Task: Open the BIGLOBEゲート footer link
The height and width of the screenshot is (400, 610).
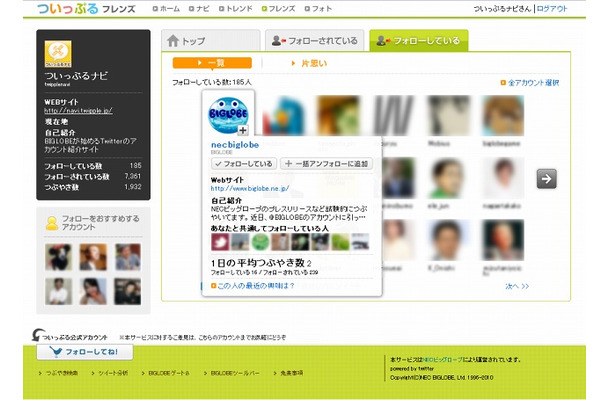Action: pos(165,373)
